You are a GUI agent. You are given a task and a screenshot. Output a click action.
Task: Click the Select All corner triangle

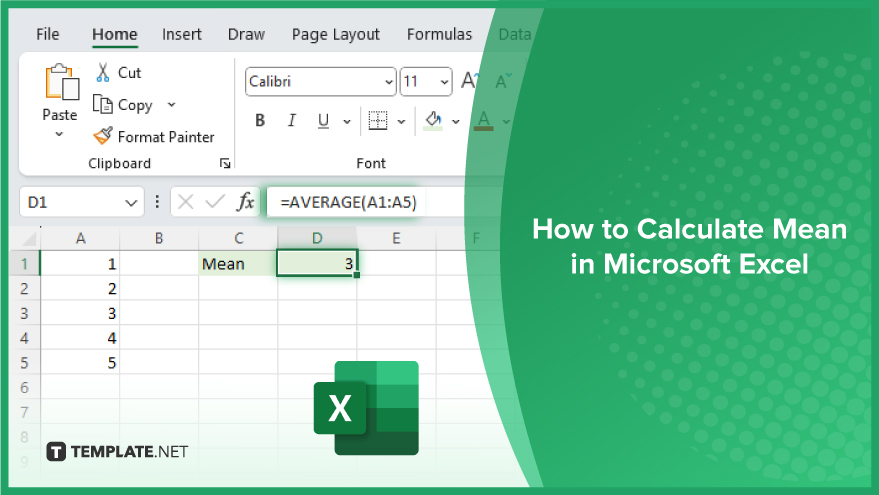pyautogui.click(x=29, y=239)
